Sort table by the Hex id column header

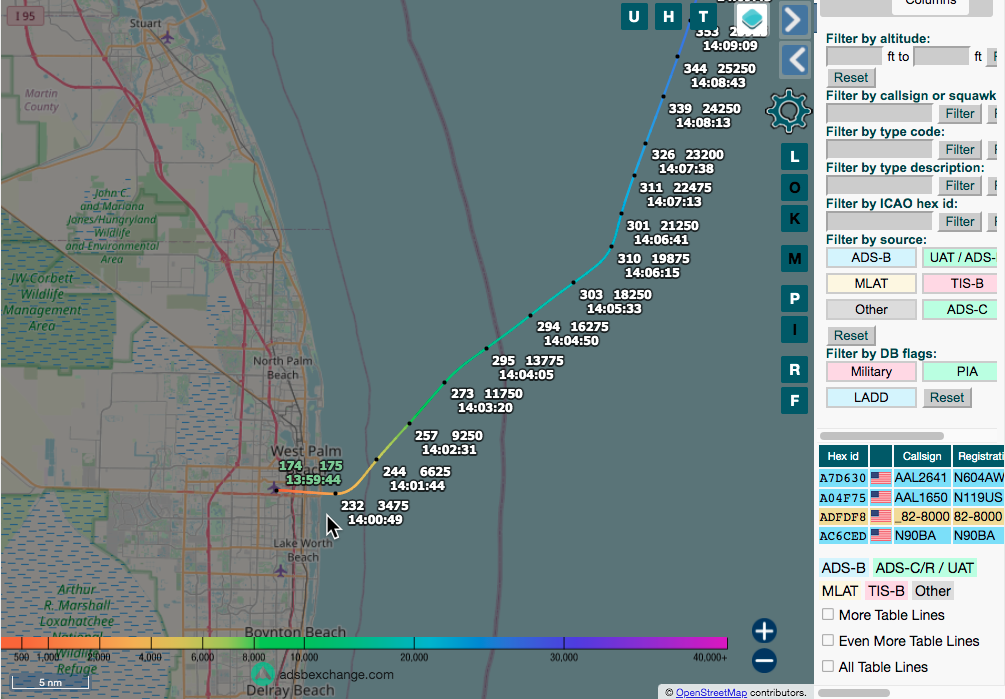(x=843, y=456)
